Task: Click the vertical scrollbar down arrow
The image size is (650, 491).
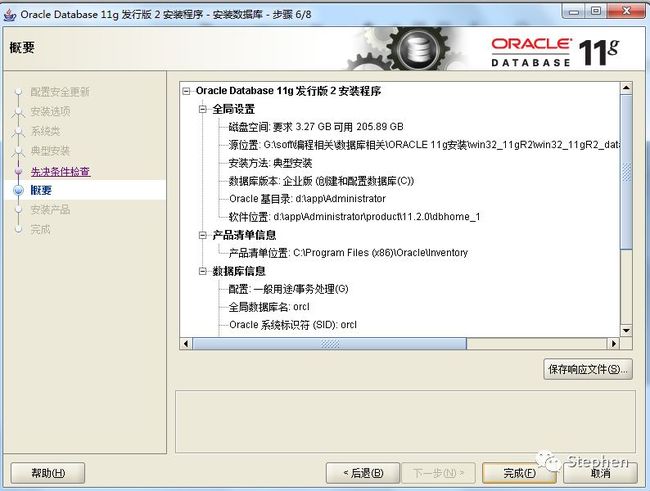Action: pos(626,331)
